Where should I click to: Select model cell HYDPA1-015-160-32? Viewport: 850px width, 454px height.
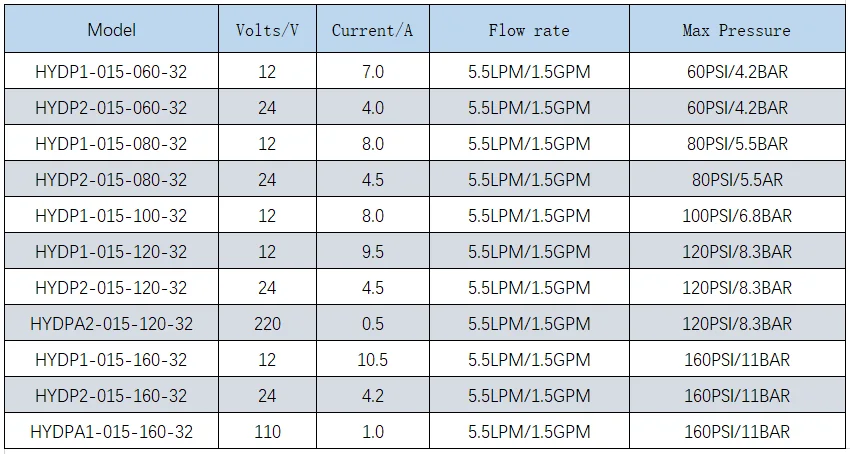(111, 432)
